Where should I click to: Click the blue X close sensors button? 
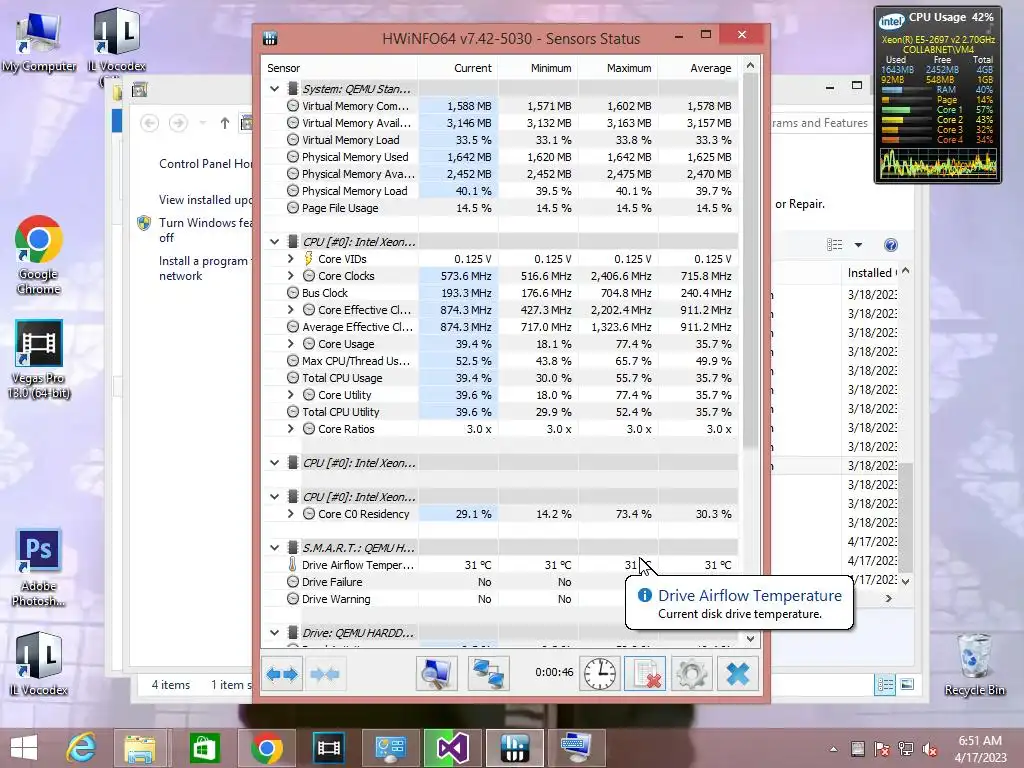(738, 673)
